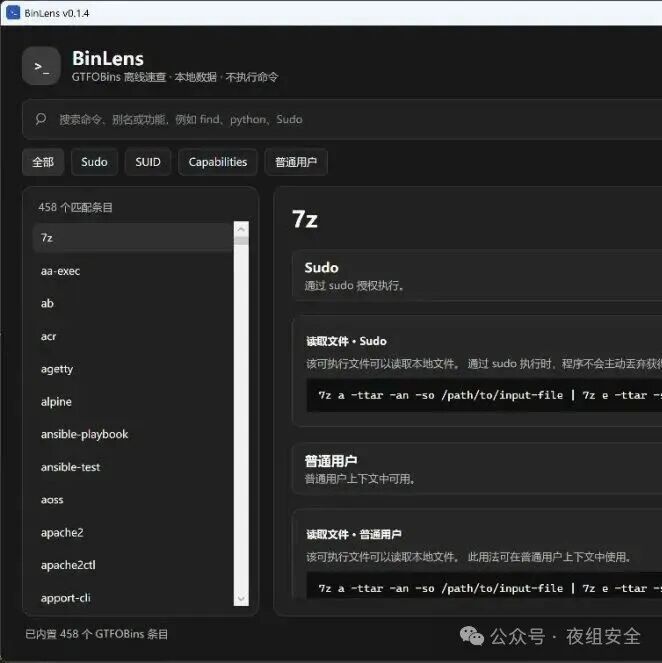Open the apache2 entry
Screen dimensions: 662x663
point(133,533)
